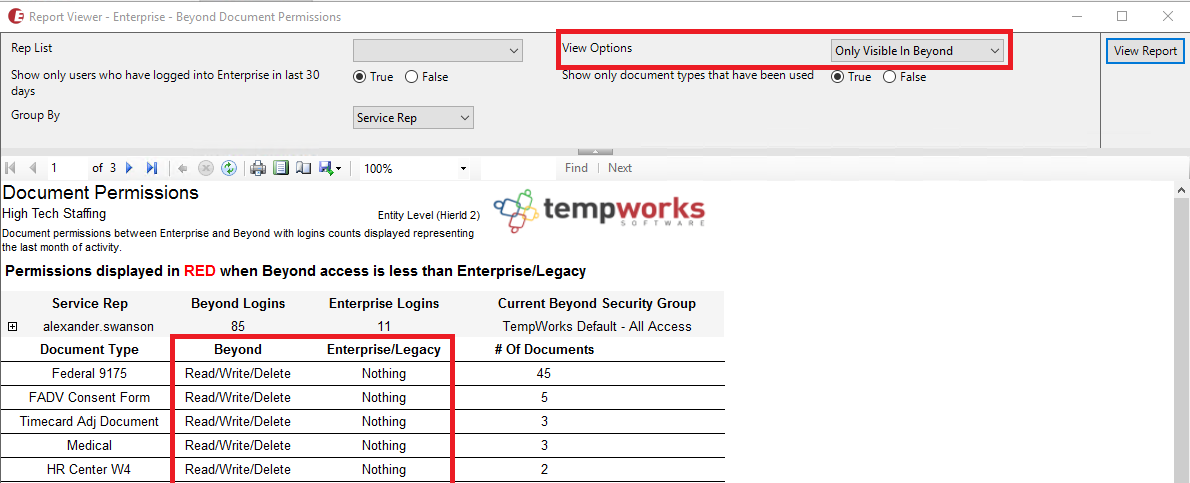Open page setup
Image resolution: width=1190 pixels, height=483 pixels.
(x=303, y=168)
